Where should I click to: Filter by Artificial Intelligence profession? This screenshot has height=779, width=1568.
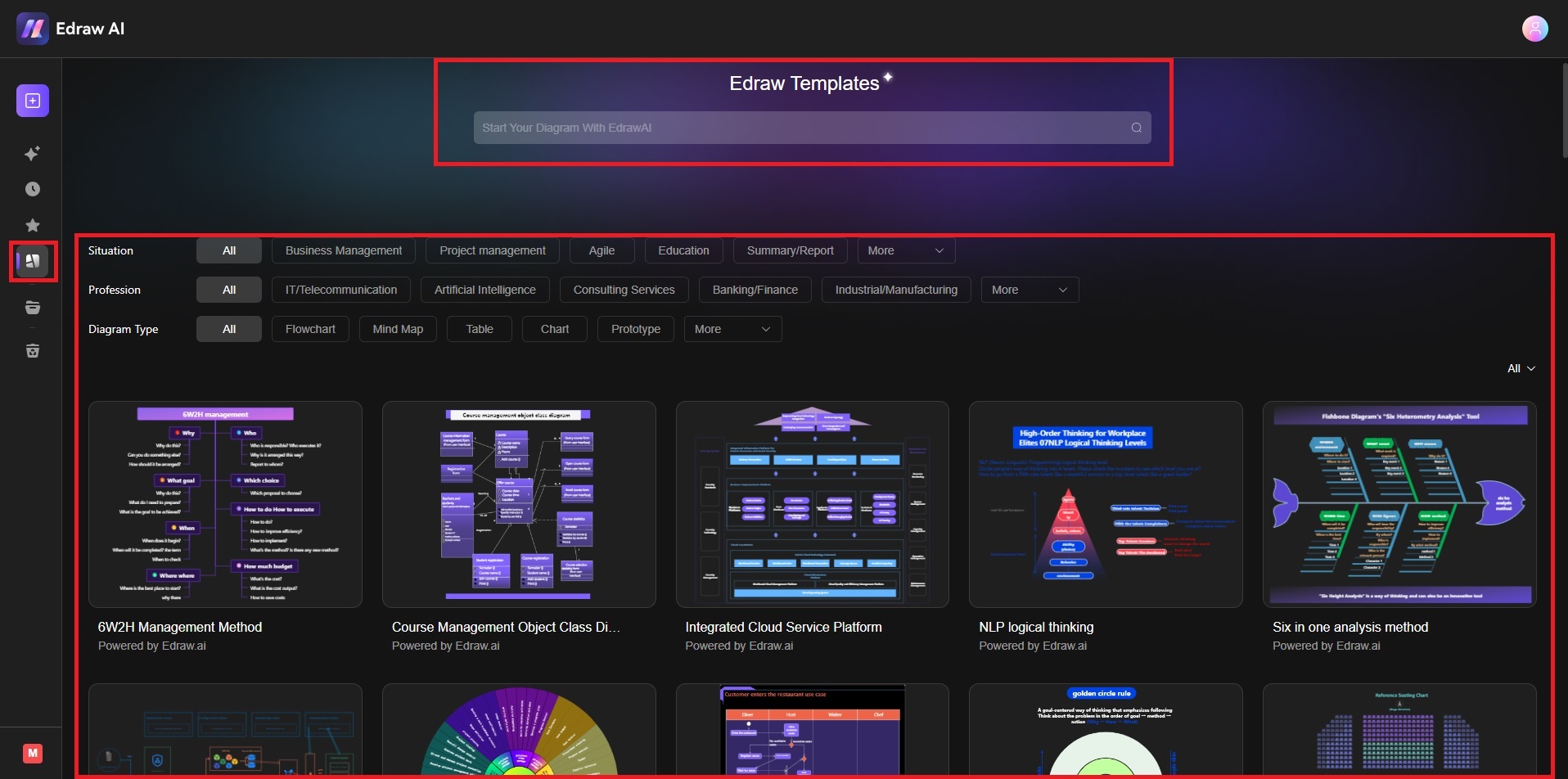point(485,290)
